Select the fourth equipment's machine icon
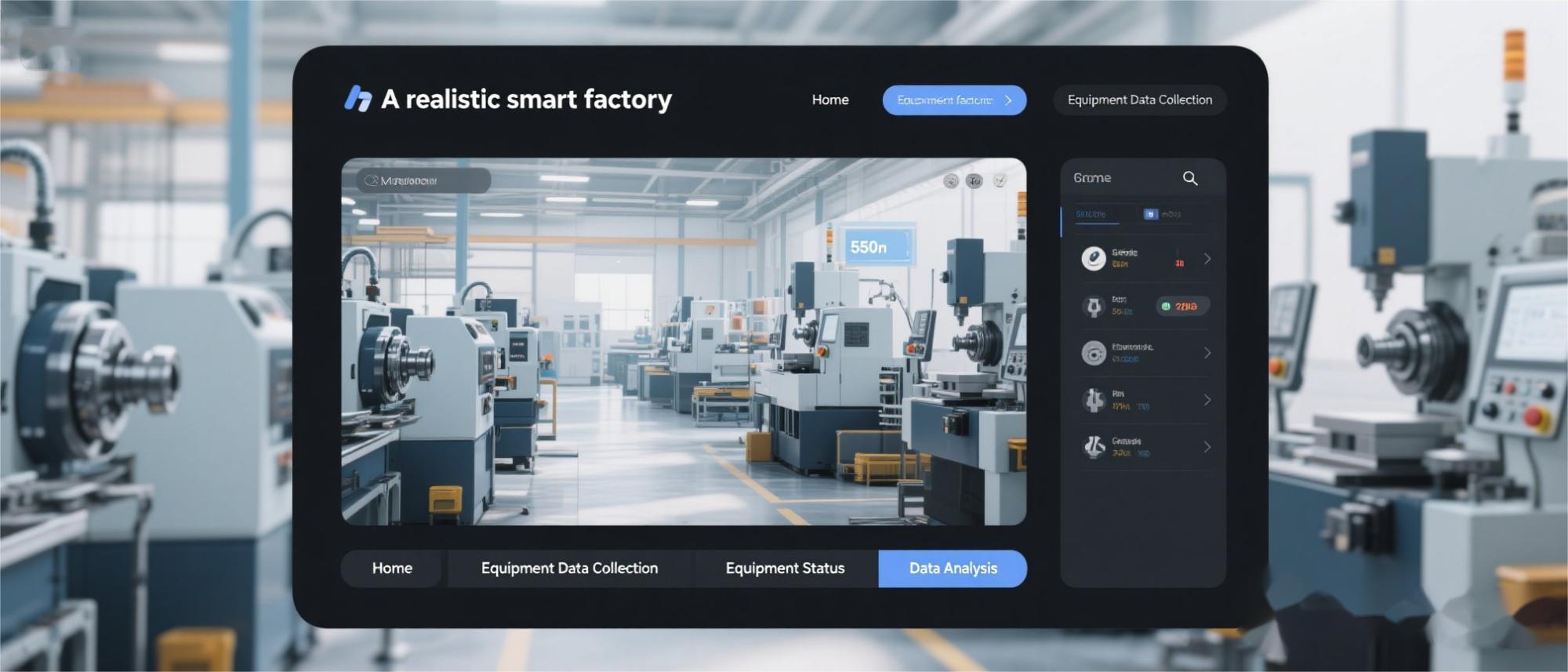This screenshot has height=672, width=1568. 1093,400
